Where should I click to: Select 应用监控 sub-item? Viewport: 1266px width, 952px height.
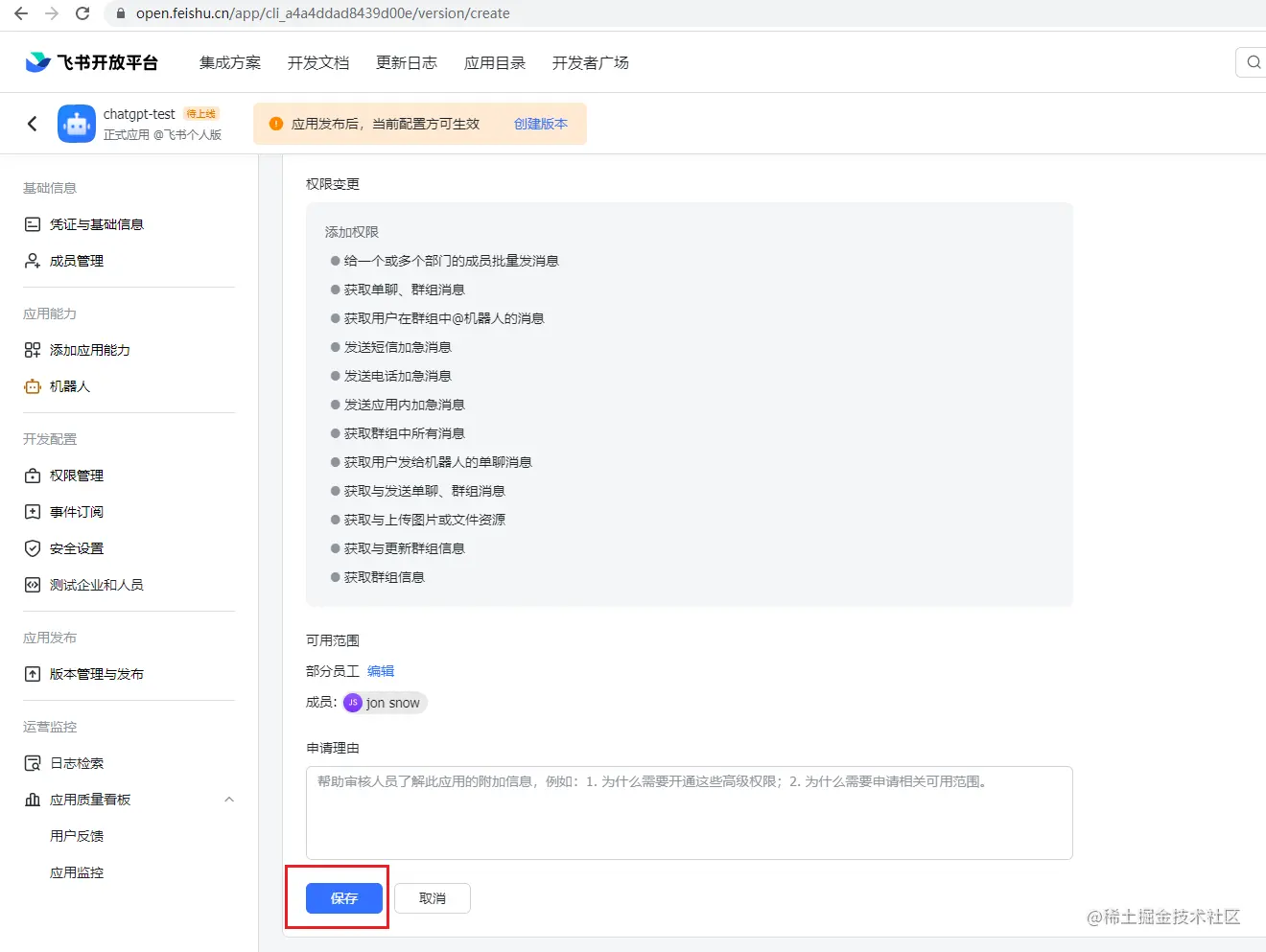click(x=77, y=872)
